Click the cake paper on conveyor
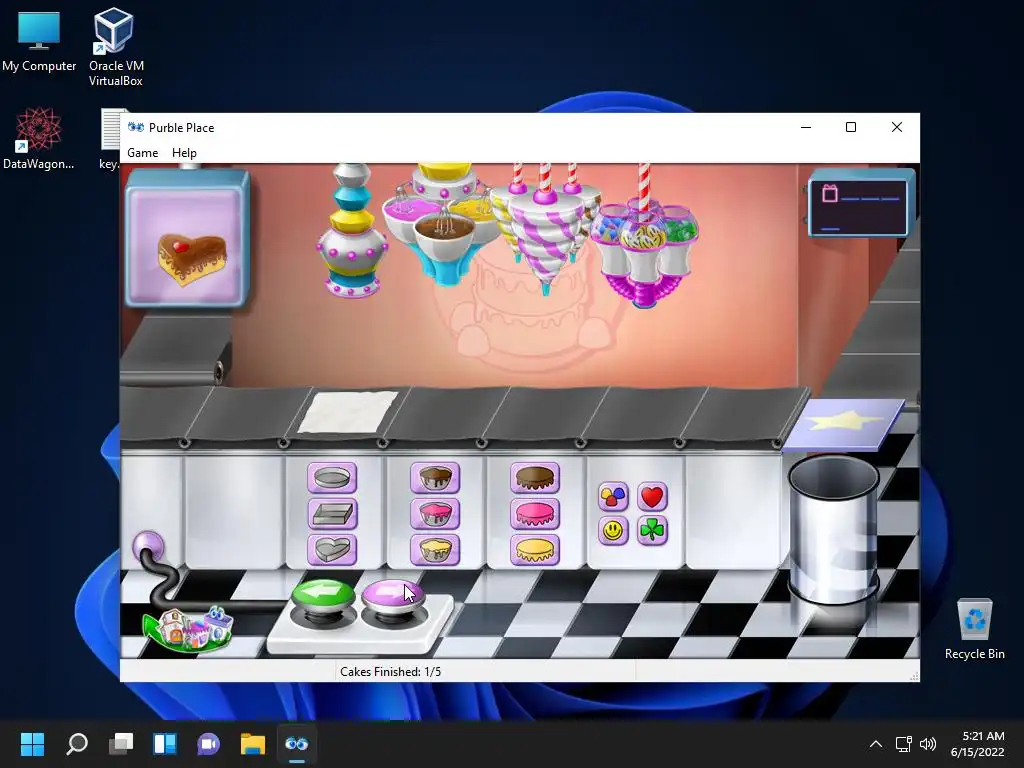1024x768 pixels. coord(348,411)
